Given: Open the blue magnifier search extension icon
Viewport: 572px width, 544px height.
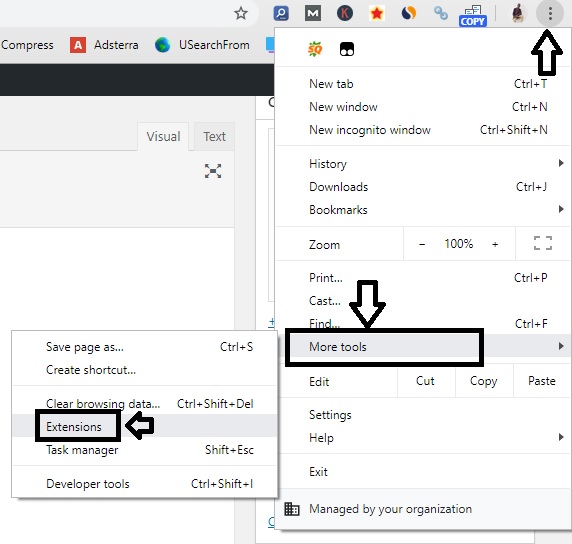Looking at the screenshot, I should [x=281, y=13].
